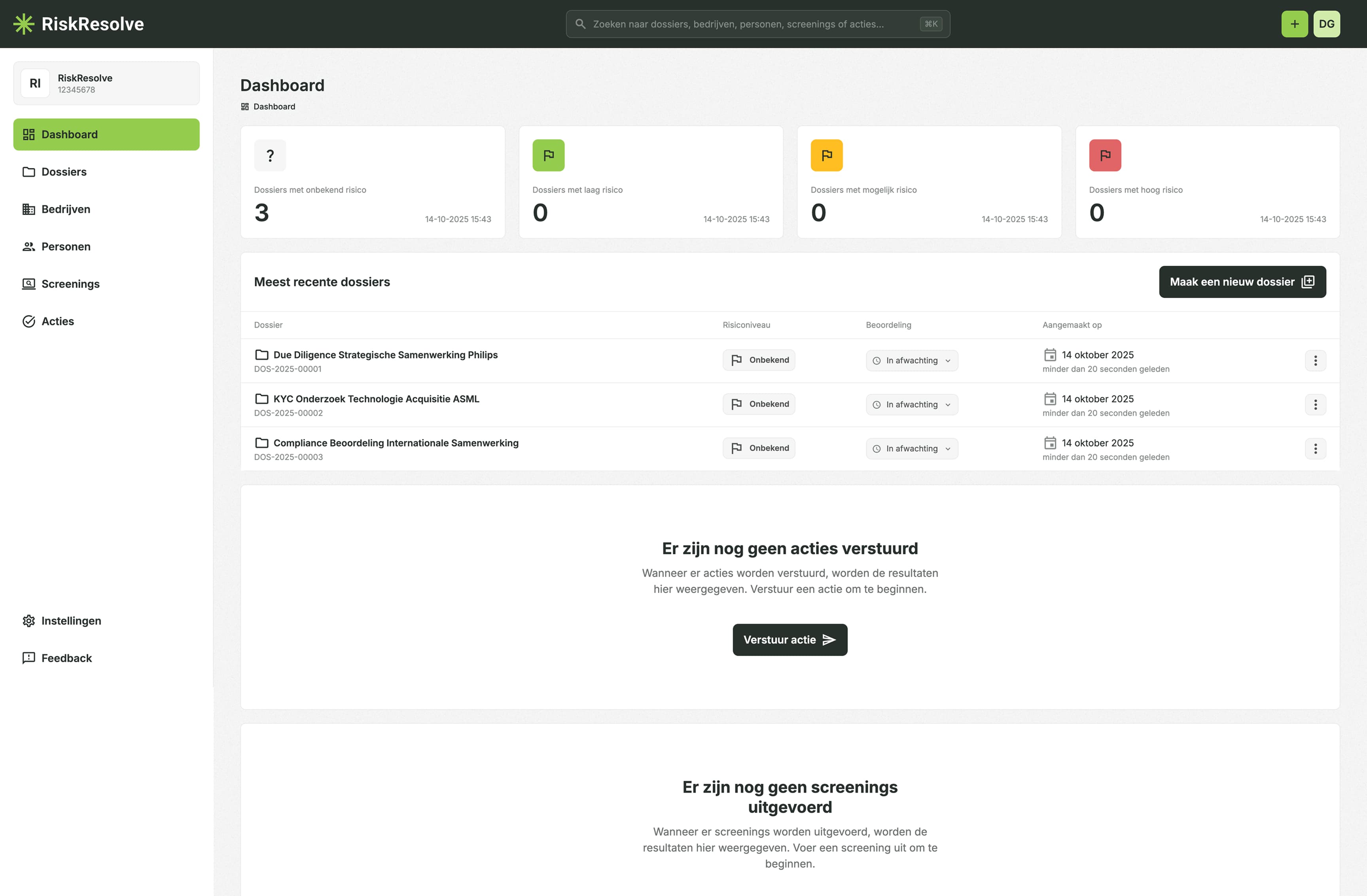This screenshot has width=1367, height=896.
Task: Select Bedrijven in the sidebar
Action: click(65, 209)
